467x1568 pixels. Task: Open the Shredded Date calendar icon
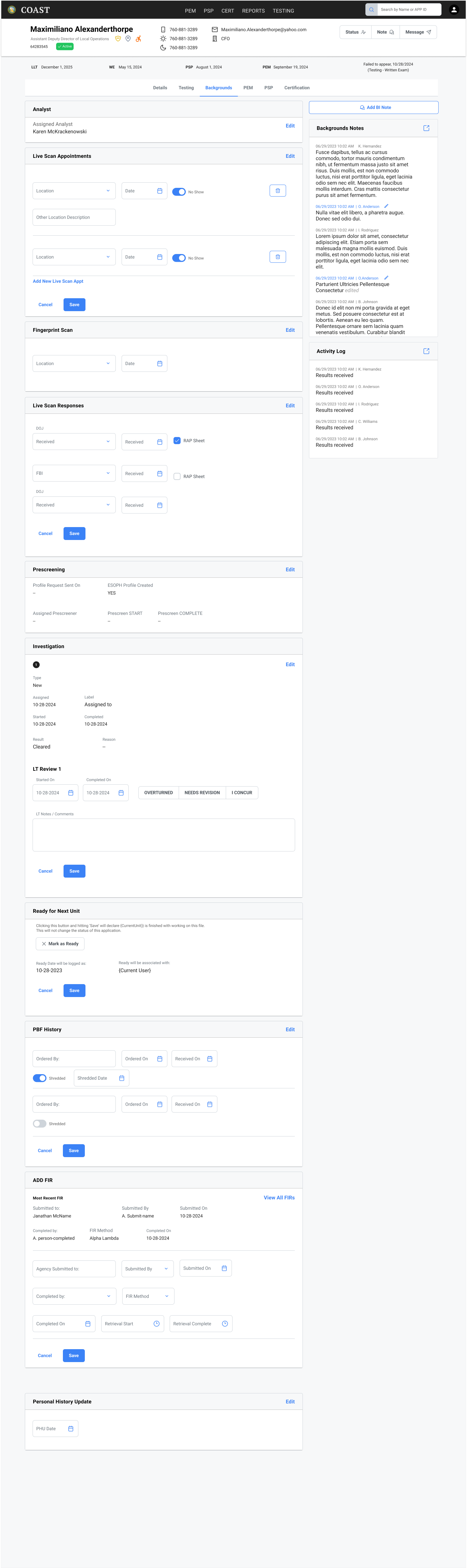122,1078
